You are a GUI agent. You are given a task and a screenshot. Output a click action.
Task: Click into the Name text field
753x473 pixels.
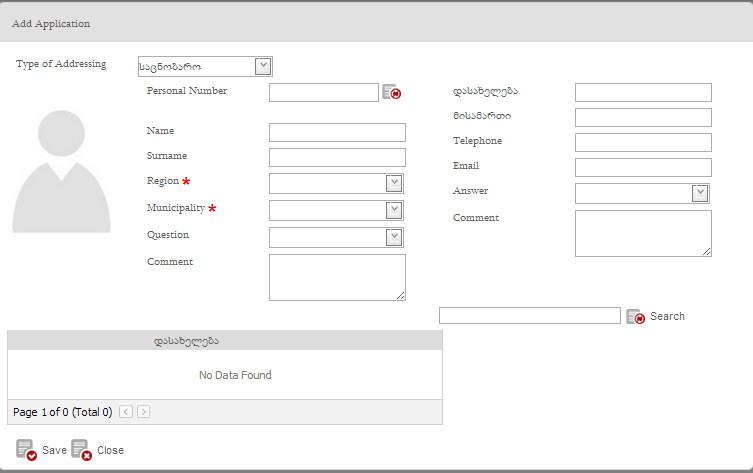337,132
